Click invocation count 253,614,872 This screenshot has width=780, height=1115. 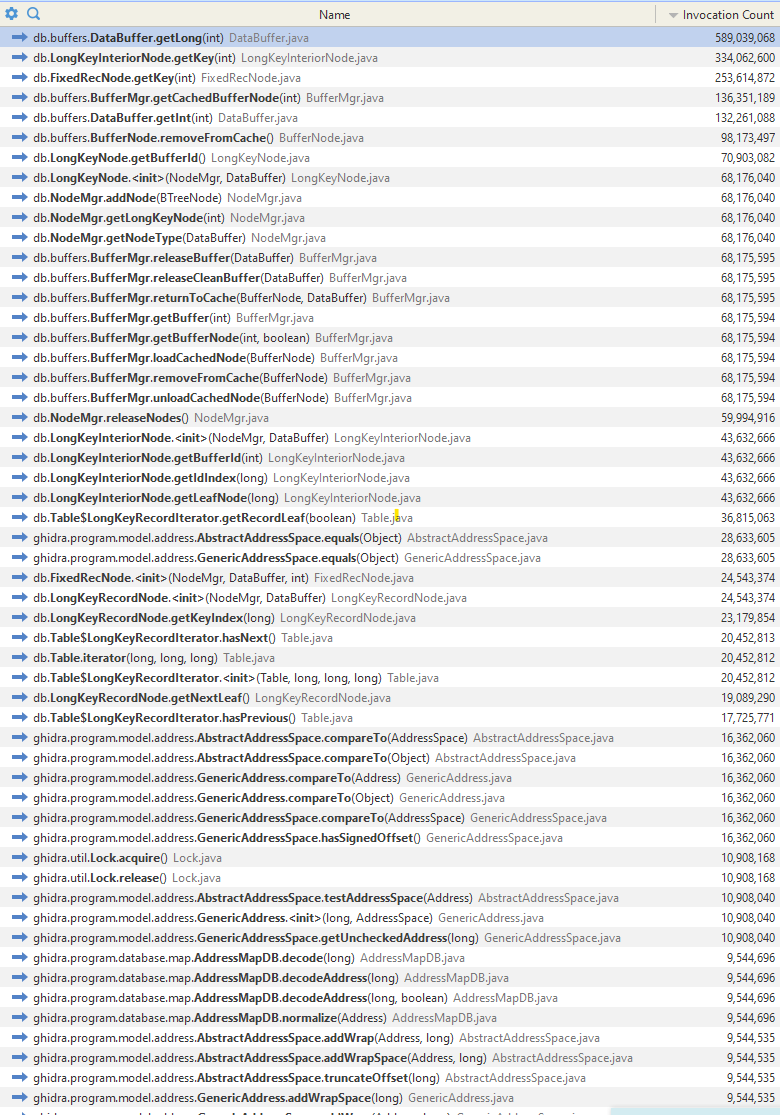(x=744, y=78)
